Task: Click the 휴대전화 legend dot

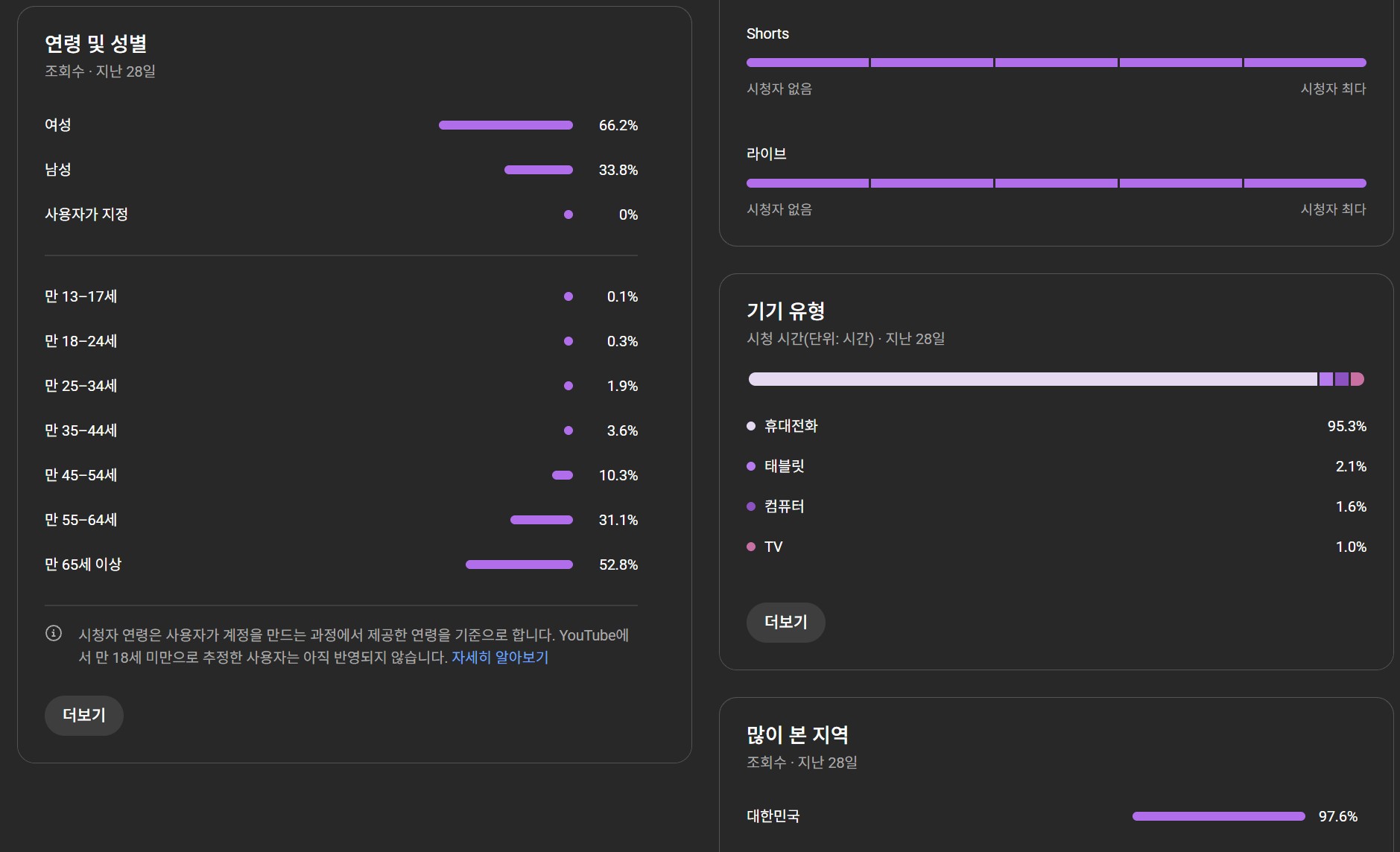Action: coord(751,426)
